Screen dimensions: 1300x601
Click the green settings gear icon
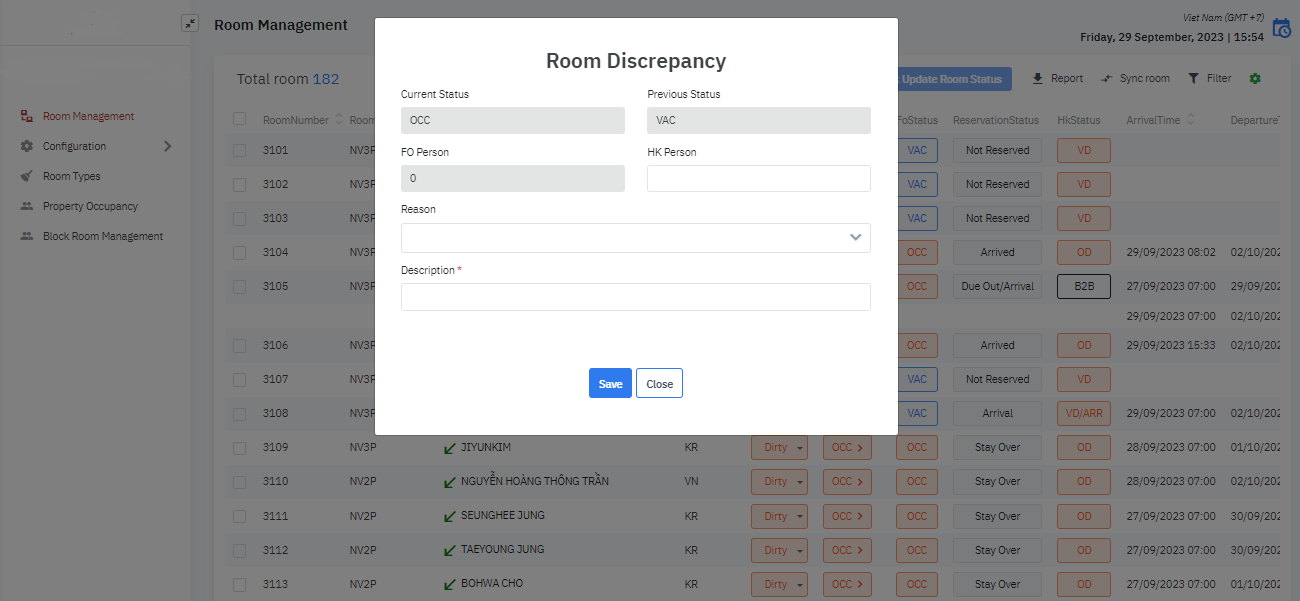tap(1255, 79)
